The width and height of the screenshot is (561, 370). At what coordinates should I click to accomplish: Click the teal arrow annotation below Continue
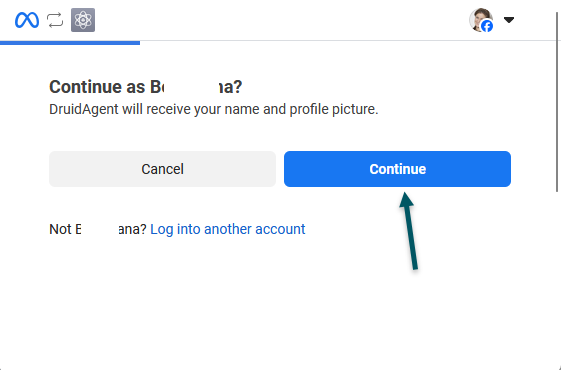click(x=409, y=231)
